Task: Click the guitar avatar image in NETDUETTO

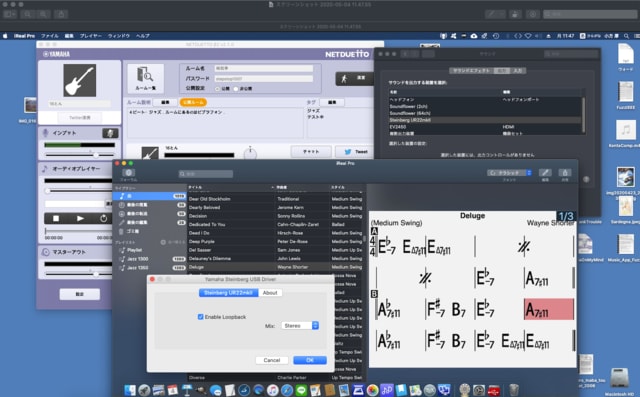Action: tap(80, 80)
